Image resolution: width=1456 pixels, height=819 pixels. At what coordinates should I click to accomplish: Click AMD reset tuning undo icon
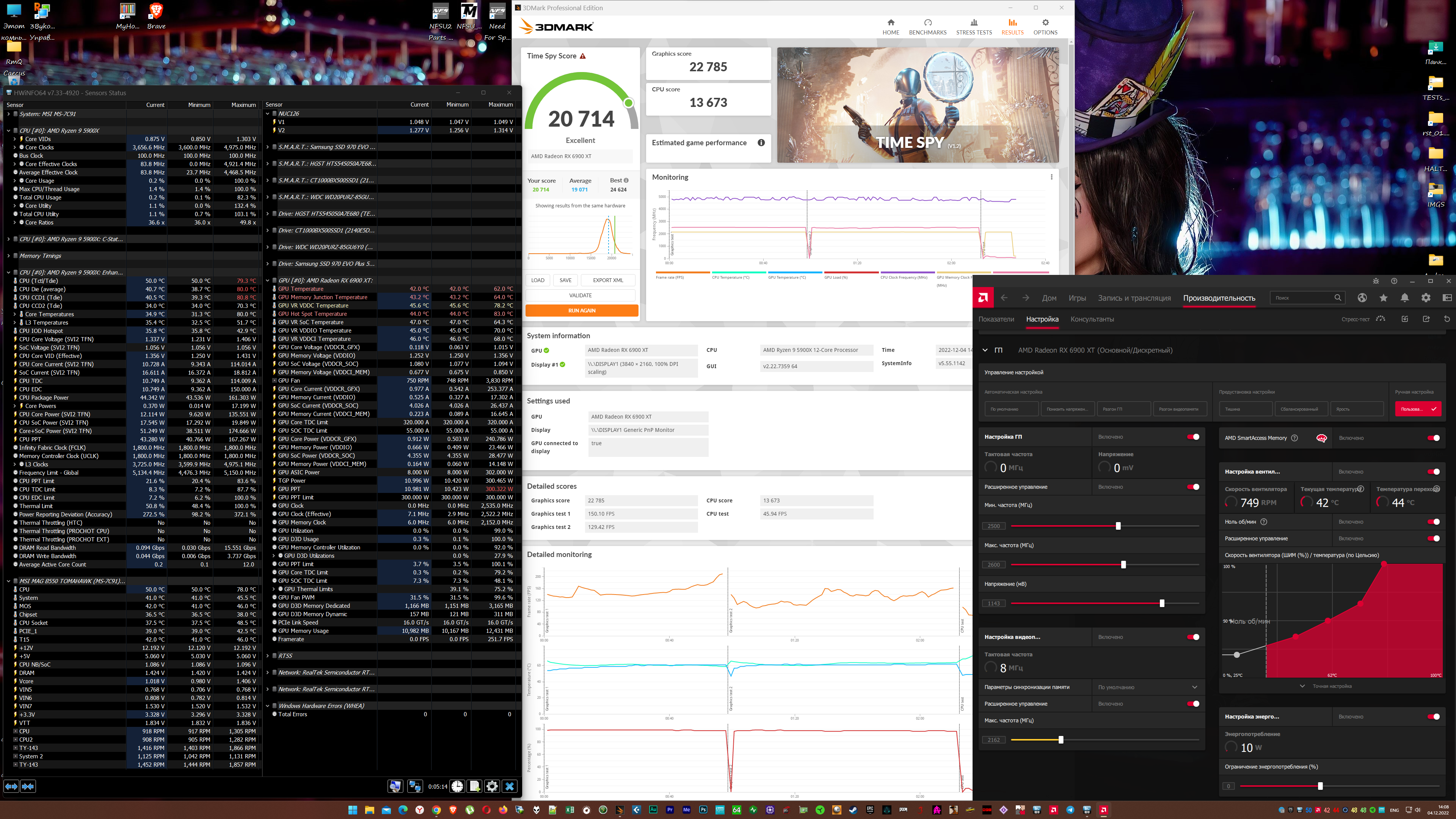tap(1447, 319)
